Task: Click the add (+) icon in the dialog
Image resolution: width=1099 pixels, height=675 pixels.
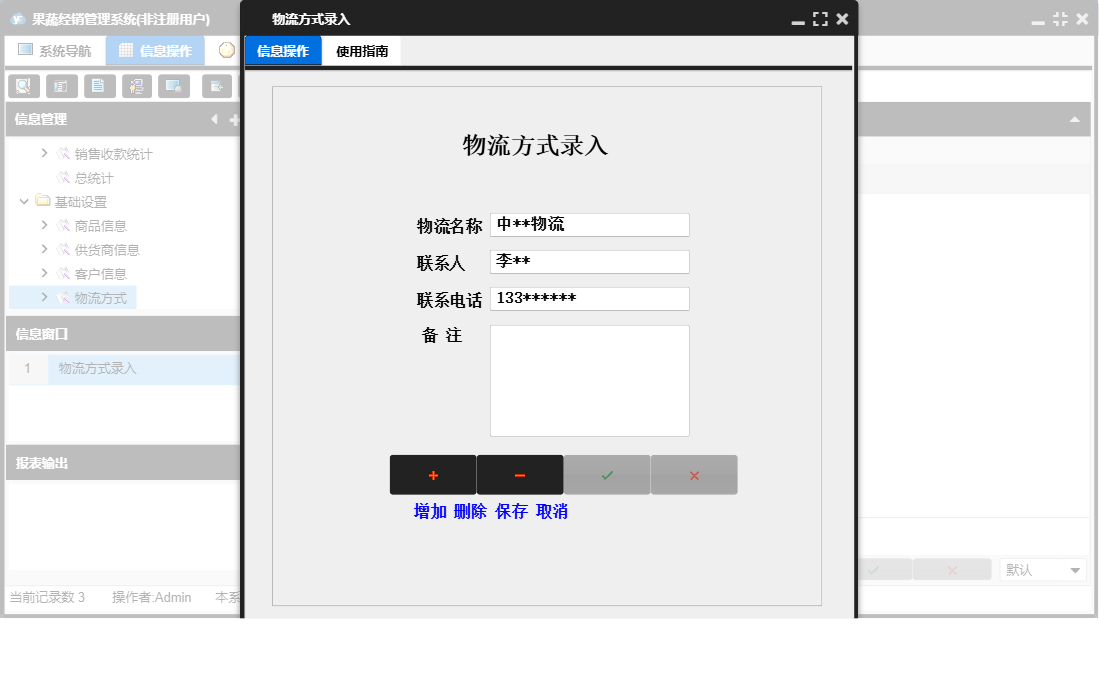Action: coord(433,474)
